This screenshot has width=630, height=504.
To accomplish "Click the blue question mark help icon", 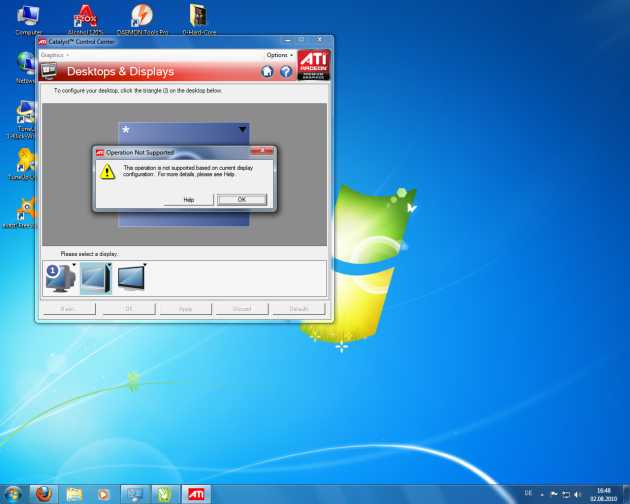I will 286,72.
